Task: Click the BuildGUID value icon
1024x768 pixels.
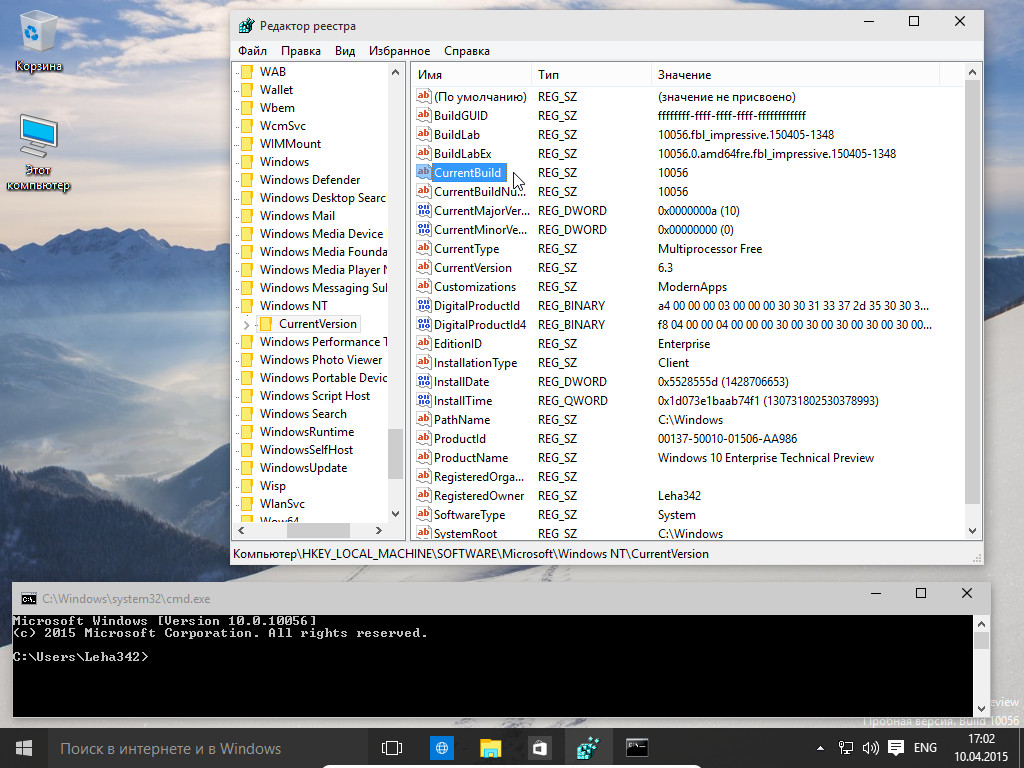Action: point(424,116)
